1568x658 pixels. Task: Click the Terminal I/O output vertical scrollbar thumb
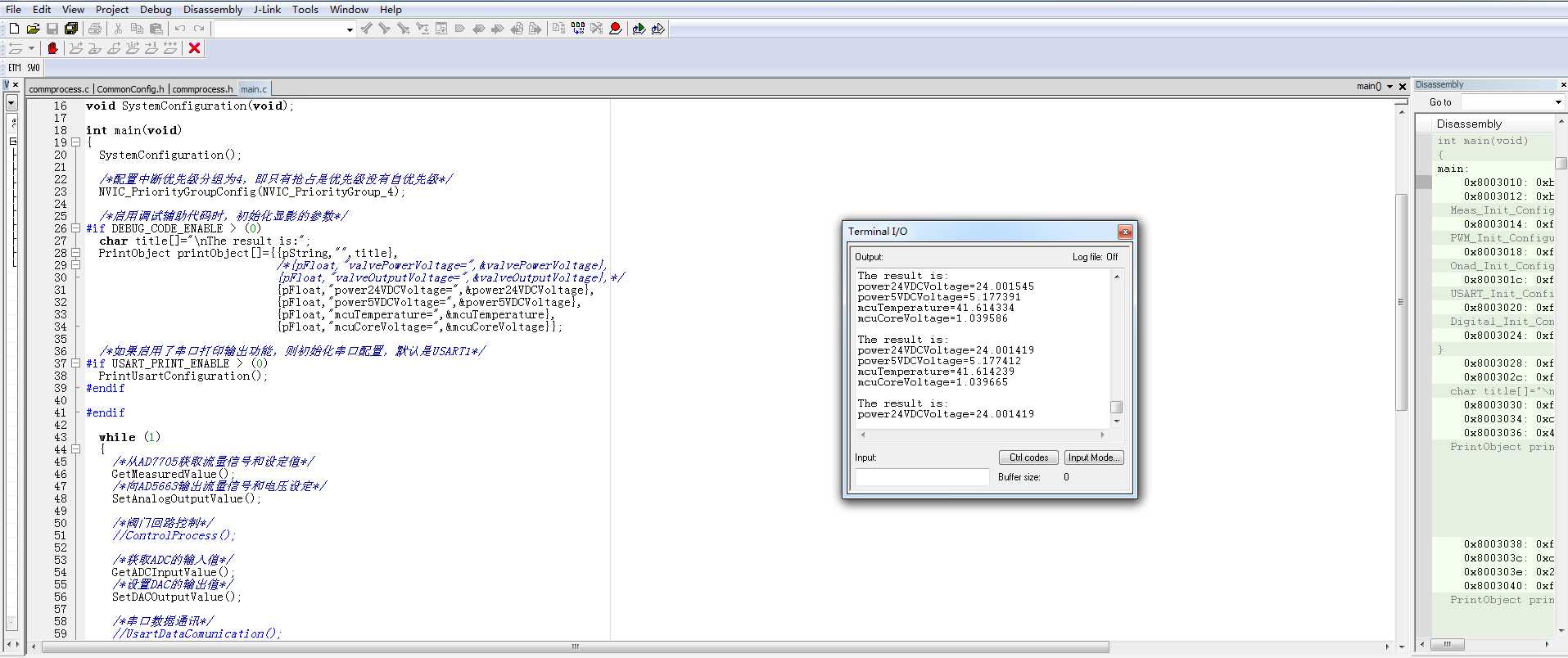(1116, 407)
